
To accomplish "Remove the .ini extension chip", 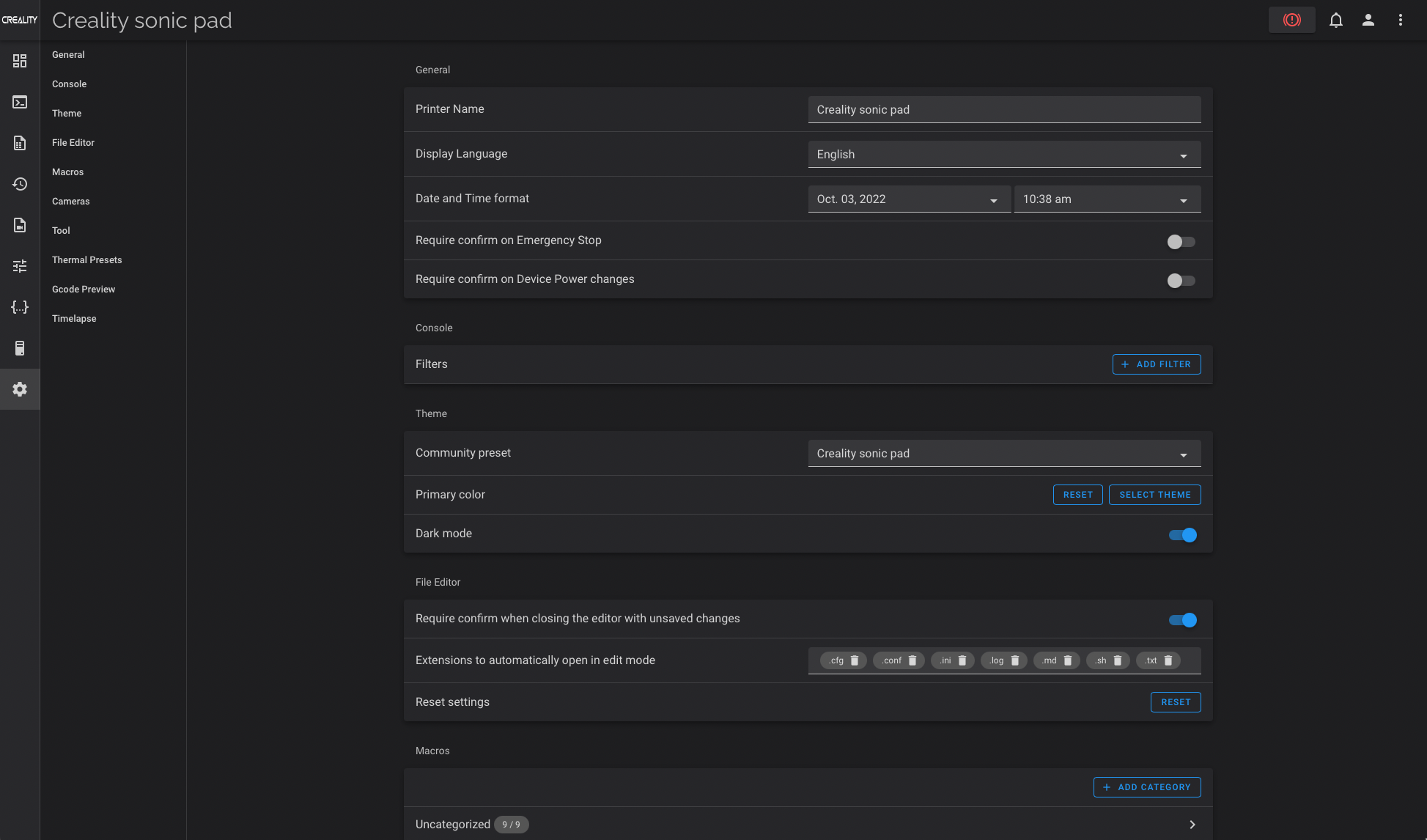I will pos(962,660).
